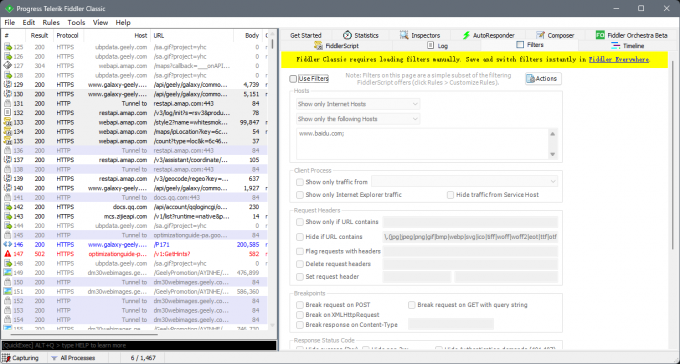Click session 131 tunnel lock icon
The width and height of the screenshot is (680, 364).
[7, 104]
